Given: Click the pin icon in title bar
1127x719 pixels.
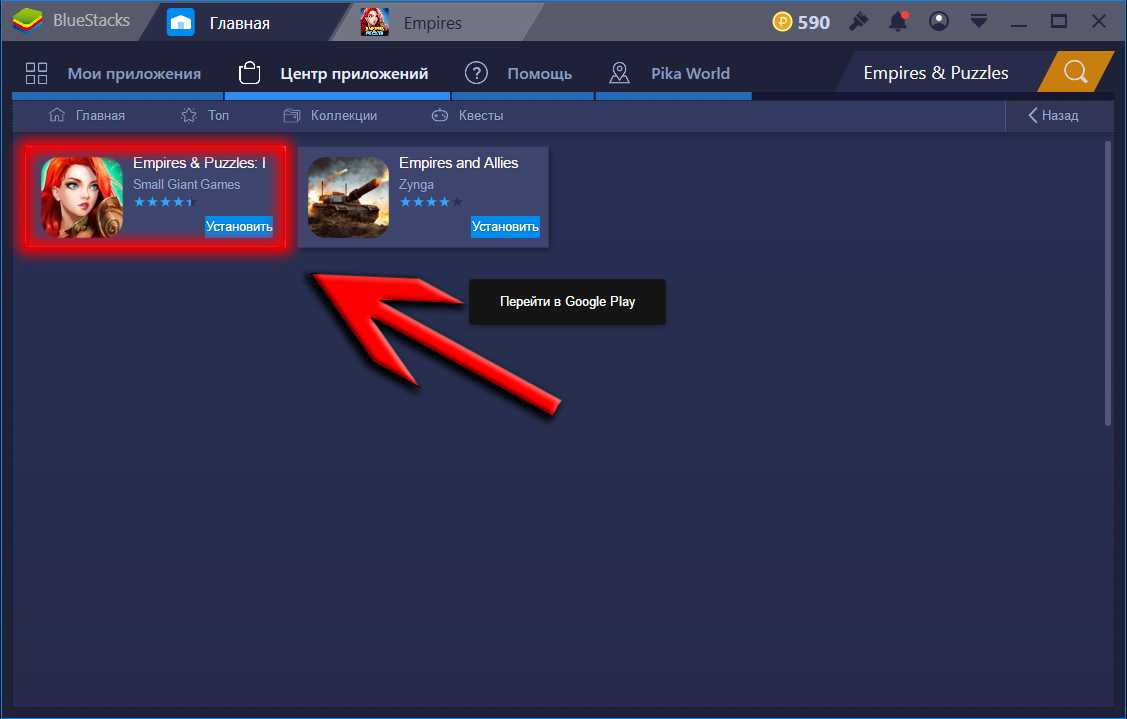Looking at the screenshot, I should (858, 21).
